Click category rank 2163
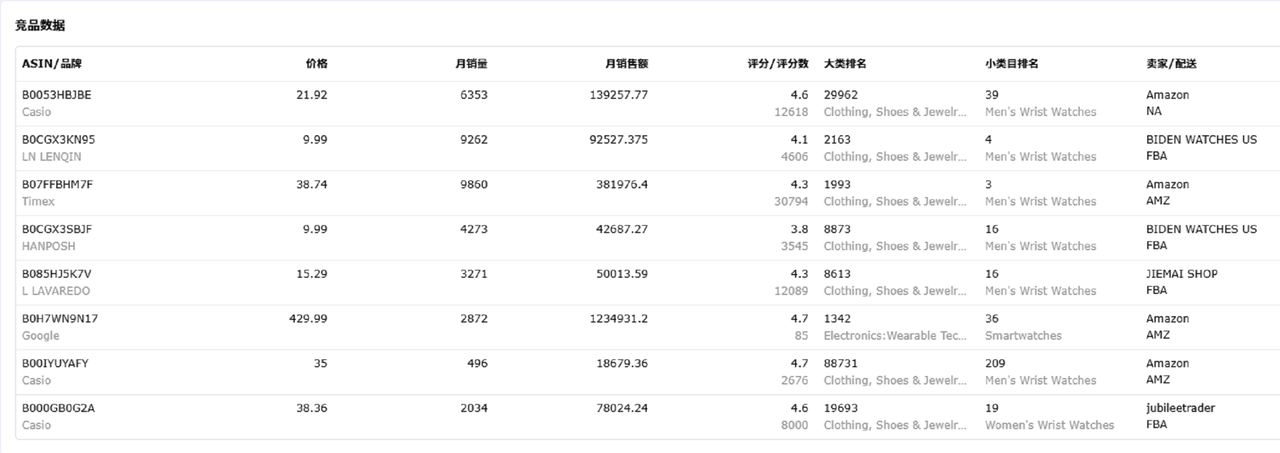Image resolution: width=1280 pixels, height=453 pixels. point(838,140)
